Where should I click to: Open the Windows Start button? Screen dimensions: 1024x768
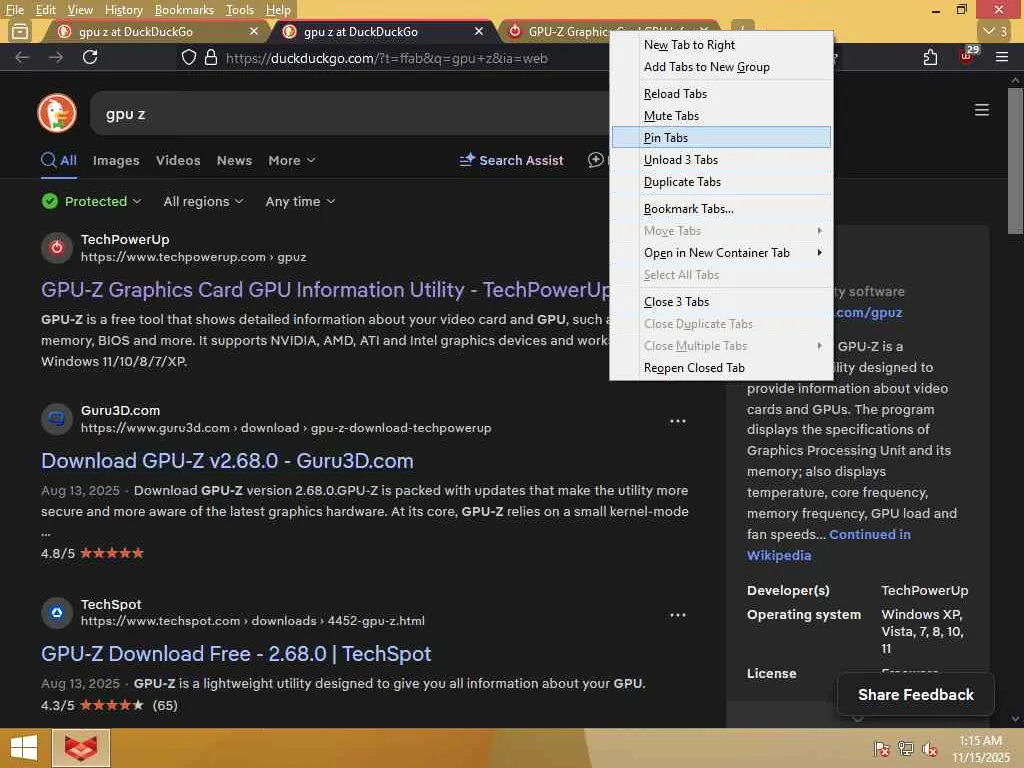tap(24, 748)
